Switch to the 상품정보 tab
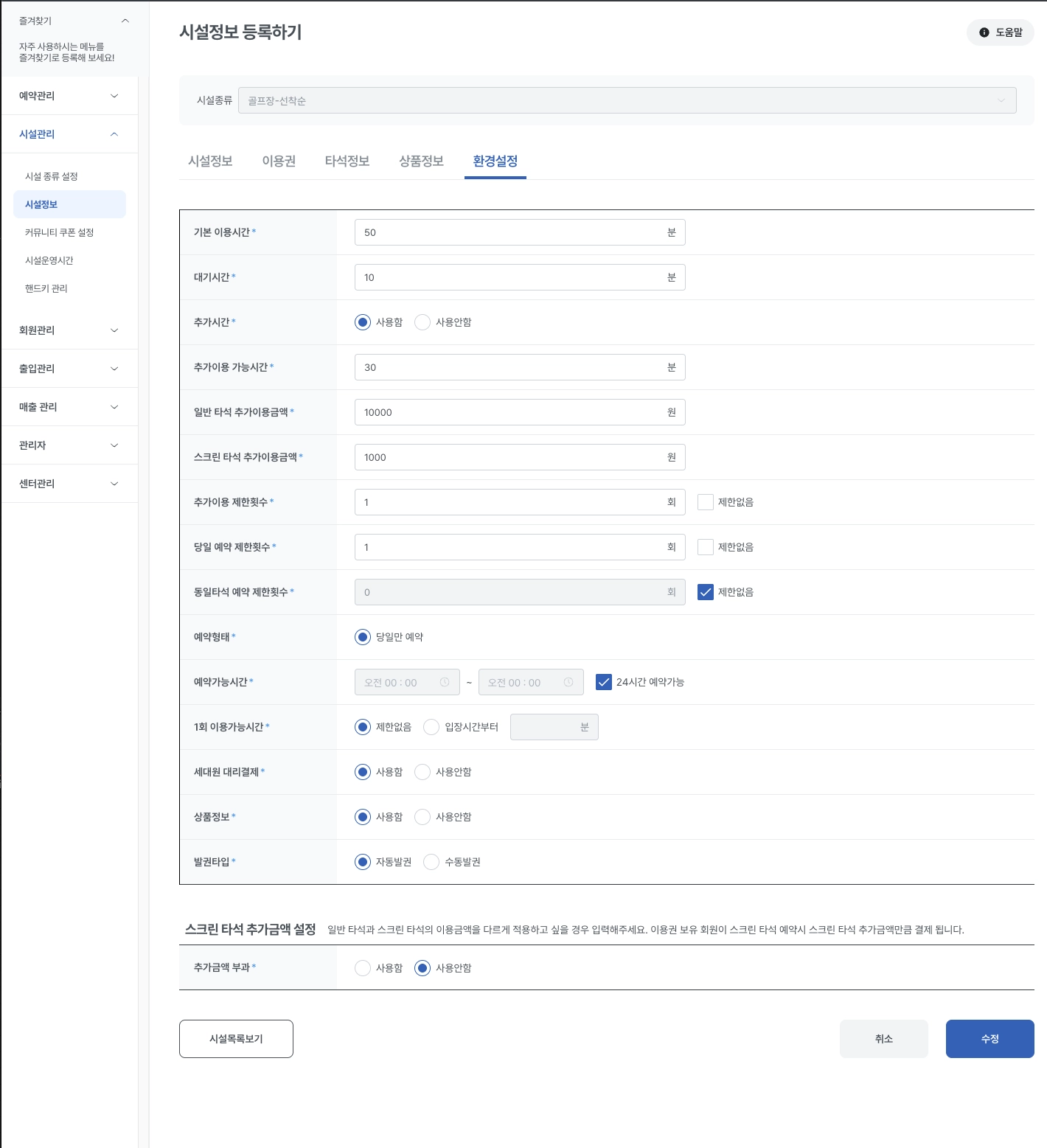This screenshot has width=1047, height=1148. pos(421,161)
